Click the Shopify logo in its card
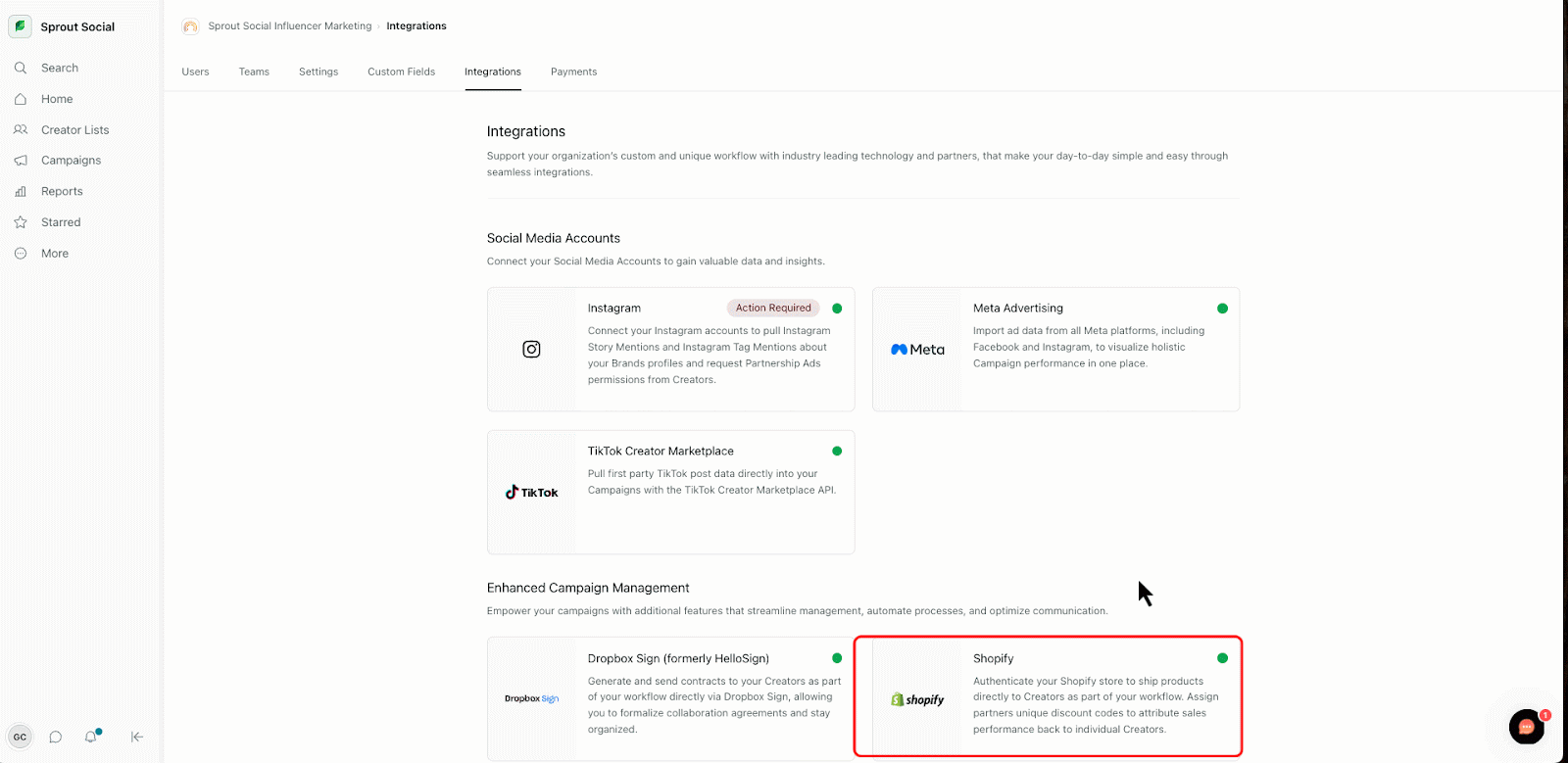The image size is (1568, 763). (917, 699)
